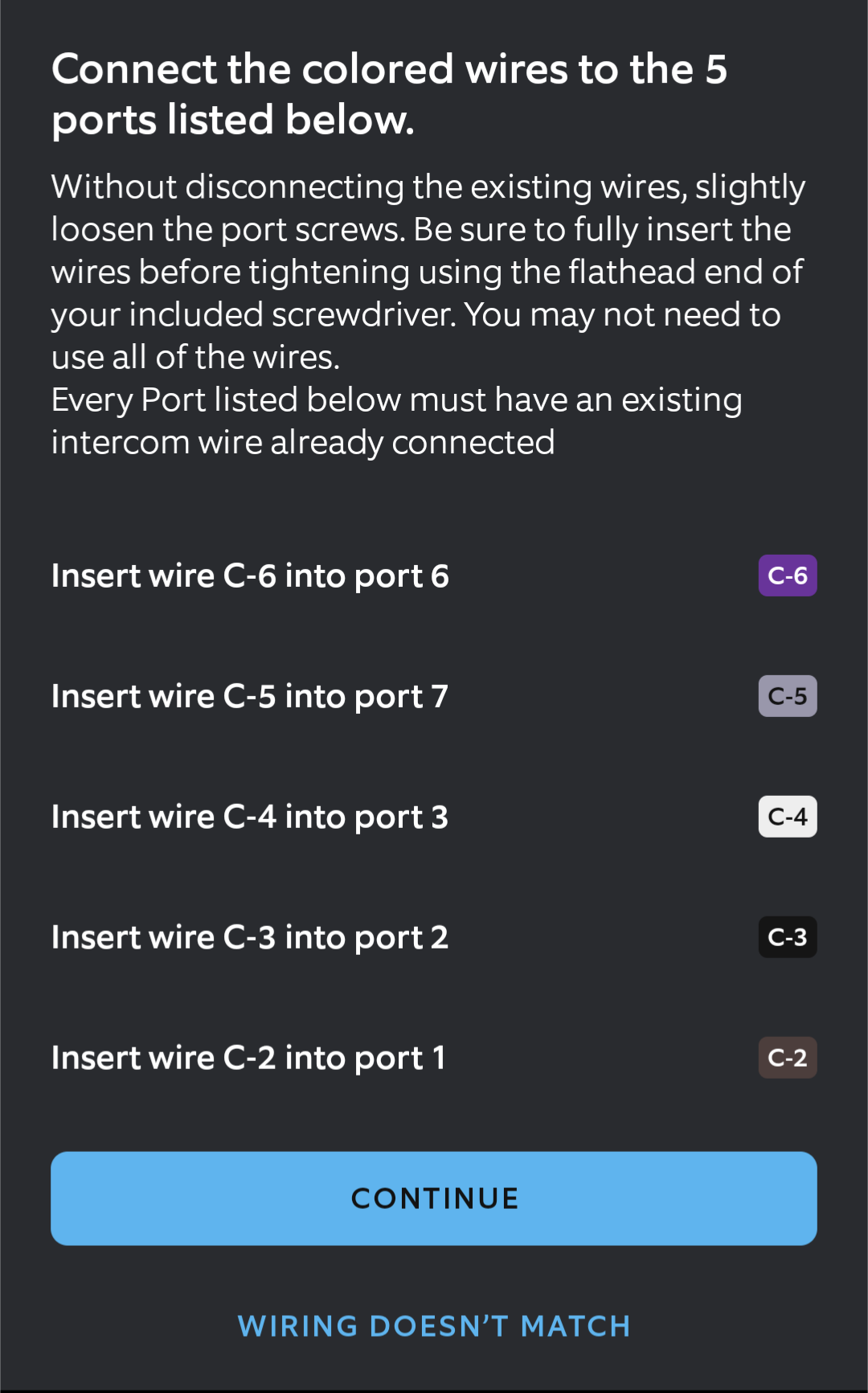
Task: Tap the gray C-5 wire badge
Action: tap(787, 696)
